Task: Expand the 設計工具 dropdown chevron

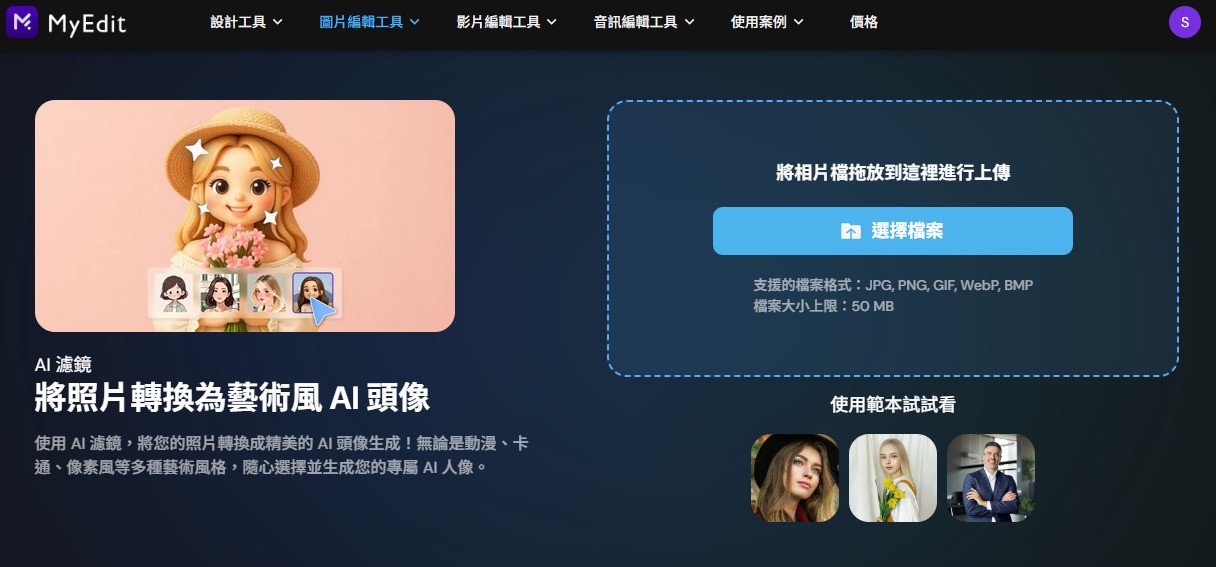Action: 277,22
